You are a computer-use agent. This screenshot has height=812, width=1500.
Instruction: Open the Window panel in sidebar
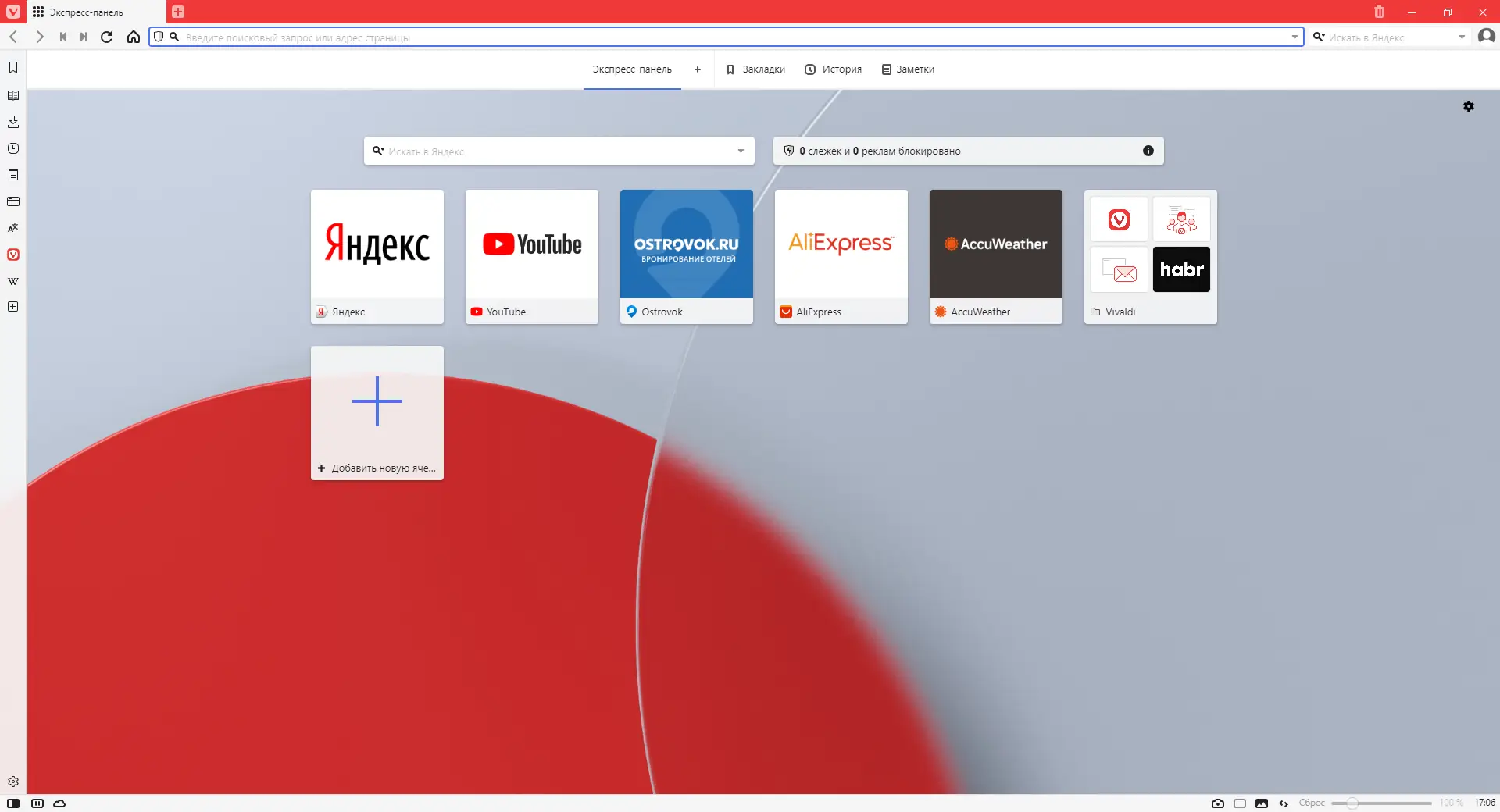pyautogui.click(x=13, y=201)
